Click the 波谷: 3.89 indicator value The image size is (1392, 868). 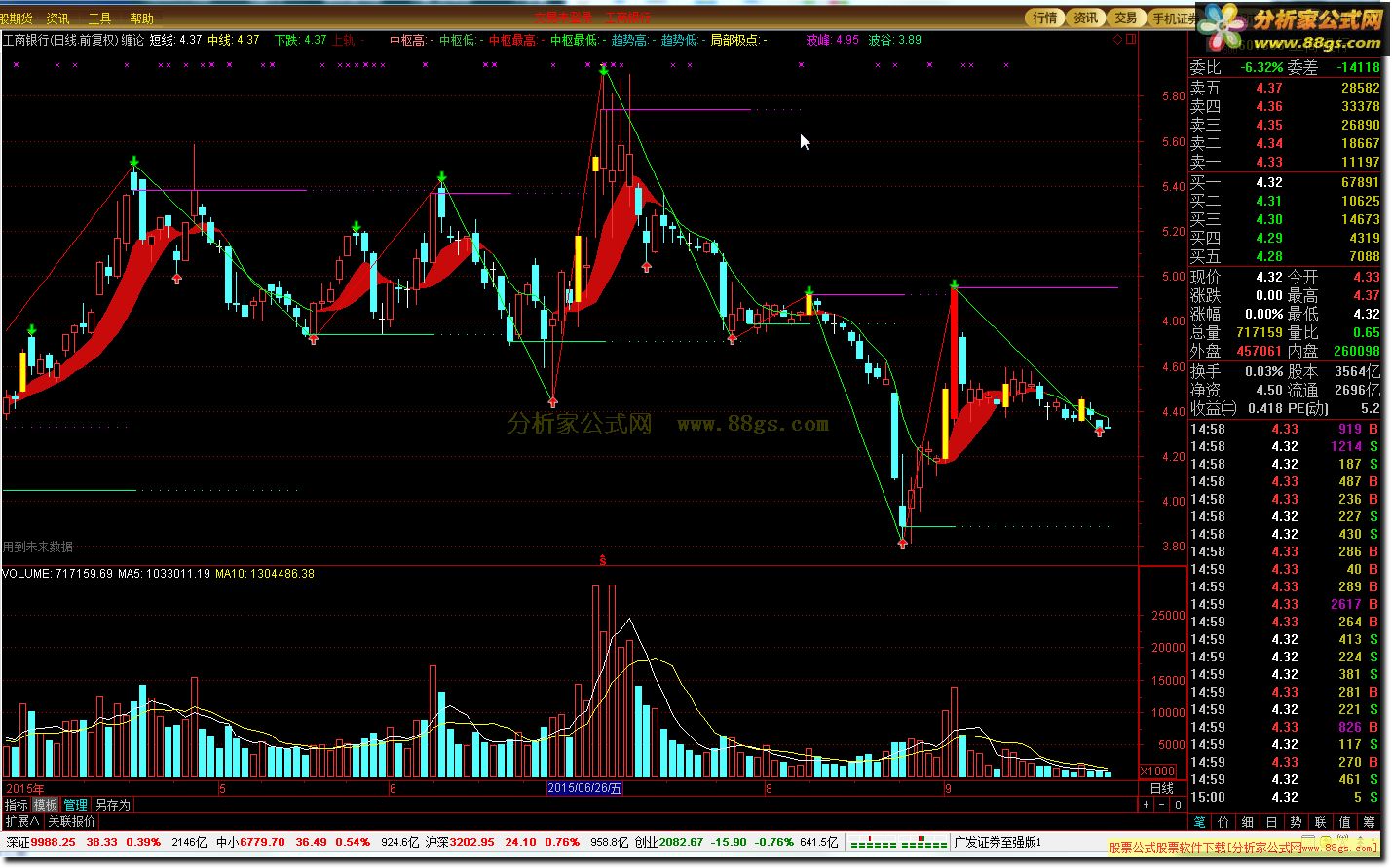(x=894, y=40)
